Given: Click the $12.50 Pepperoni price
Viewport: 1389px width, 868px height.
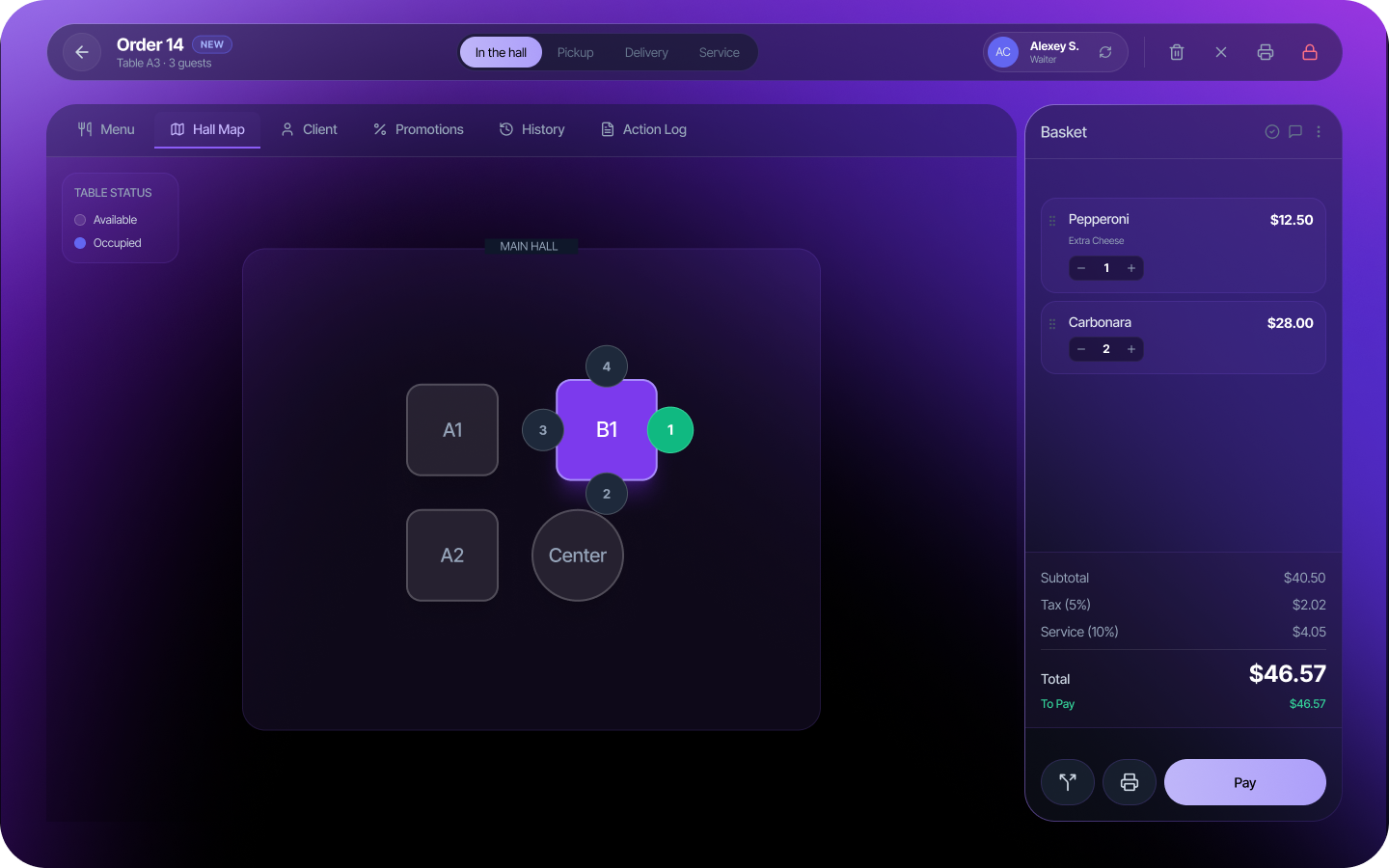Looking at the screenshot, I should 1292,220.
